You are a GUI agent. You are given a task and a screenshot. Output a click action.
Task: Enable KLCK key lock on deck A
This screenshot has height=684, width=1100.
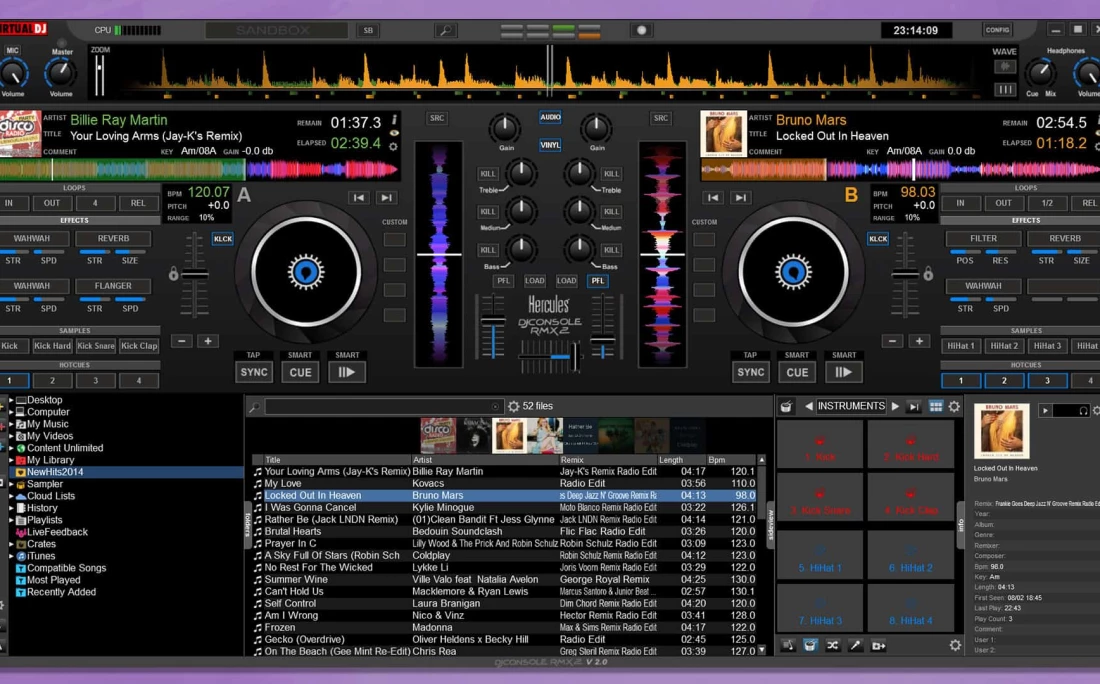[222, 239]
